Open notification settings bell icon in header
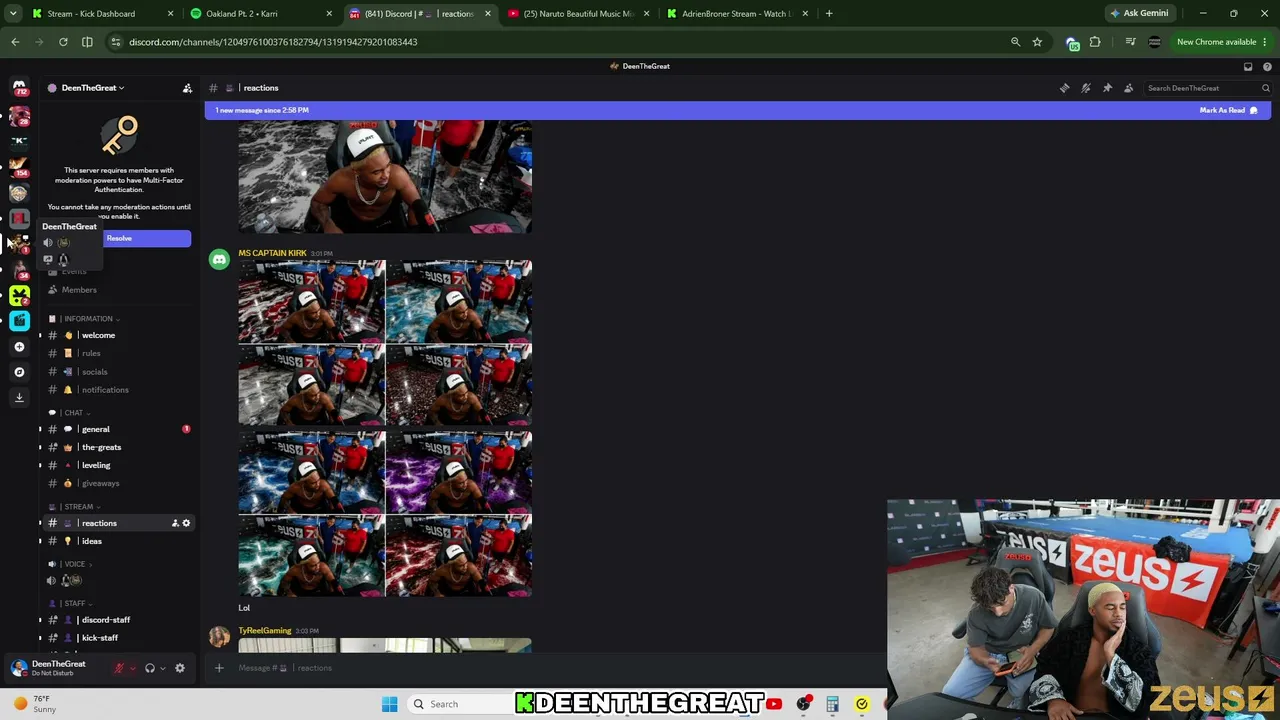The width and height of the screenshot is (1280, 720). pos(1086,88)
